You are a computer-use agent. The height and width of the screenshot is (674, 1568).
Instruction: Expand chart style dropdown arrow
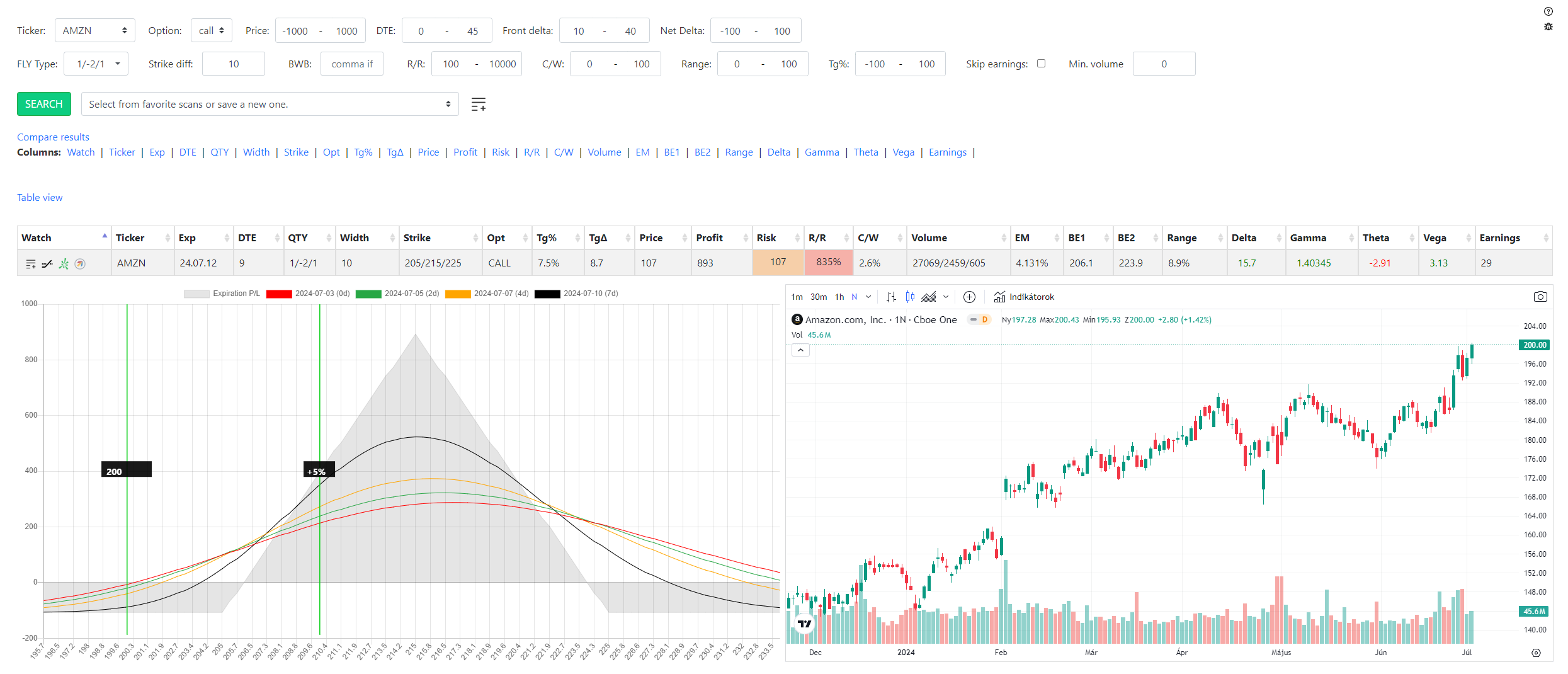946,297
